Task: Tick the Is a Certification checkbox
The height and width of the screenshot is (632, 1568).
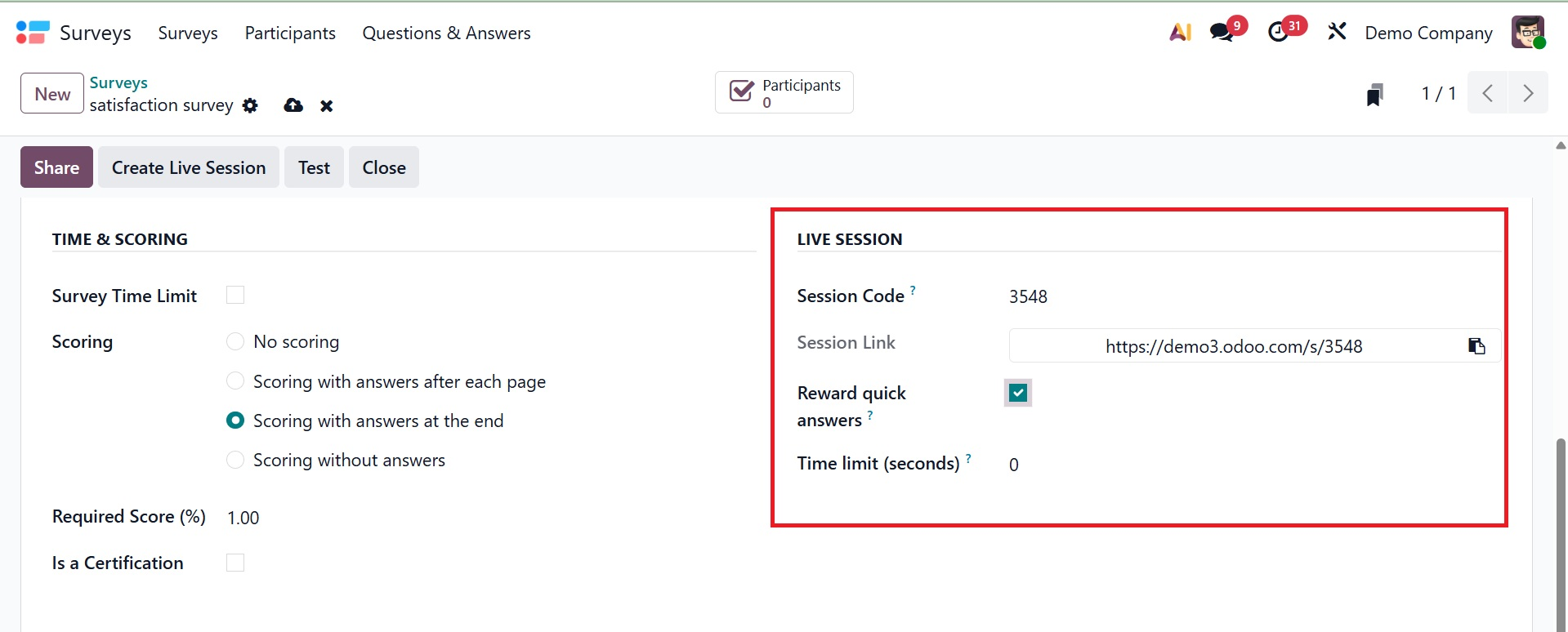Action: (235, 563)
